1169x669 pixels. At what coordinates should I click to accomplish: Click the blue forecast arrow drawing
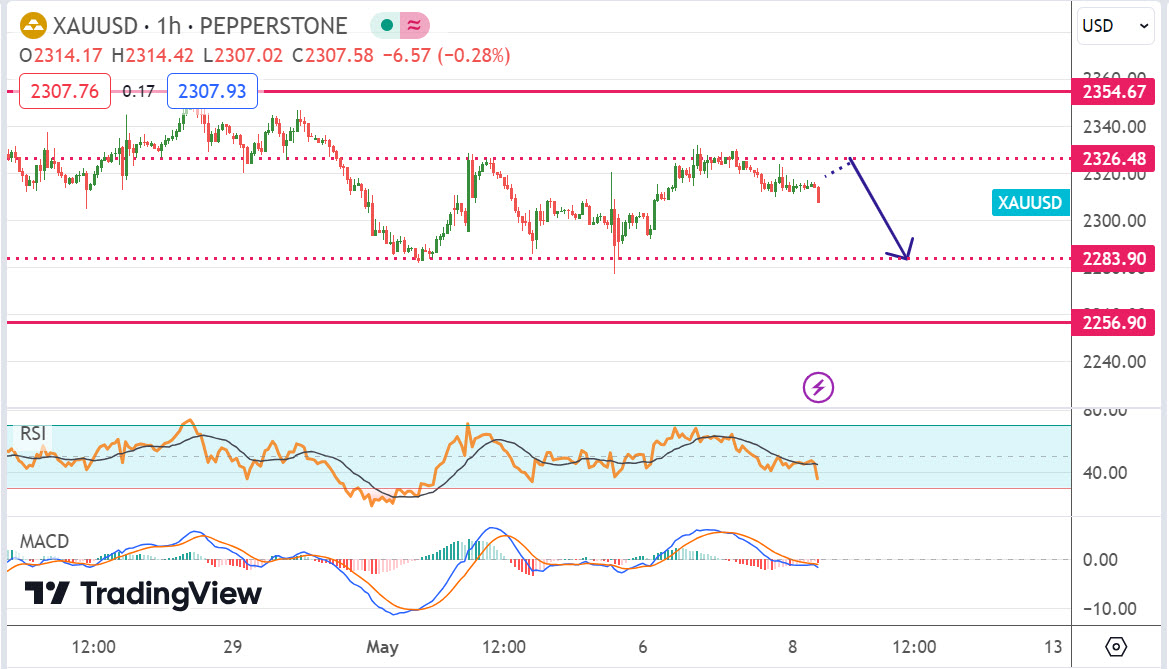[882, 211]
